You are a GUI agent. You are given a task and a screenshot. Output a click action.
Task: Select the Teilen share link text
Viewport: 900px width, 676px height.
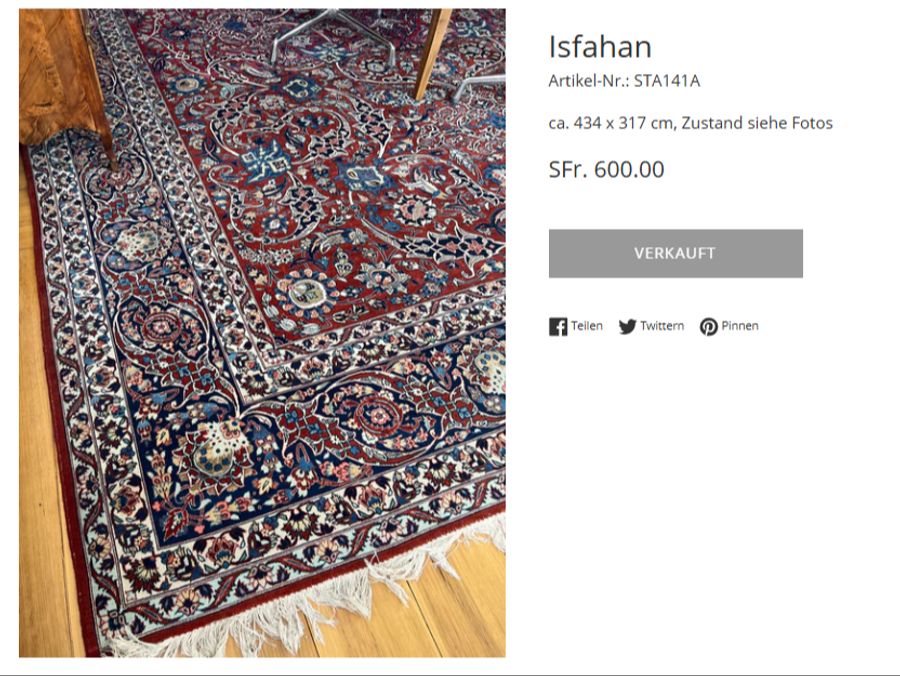coord(587,326)
